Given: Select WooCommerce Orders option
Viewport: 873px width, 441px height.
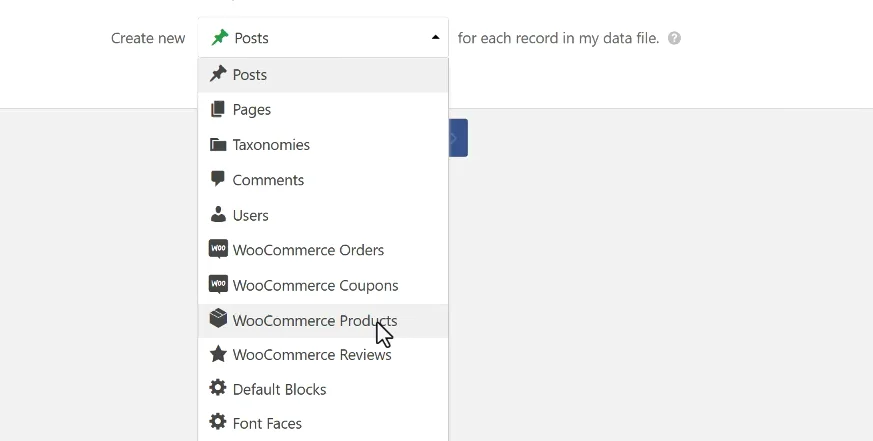Looking at the screenshot, I should pos(323,250).
